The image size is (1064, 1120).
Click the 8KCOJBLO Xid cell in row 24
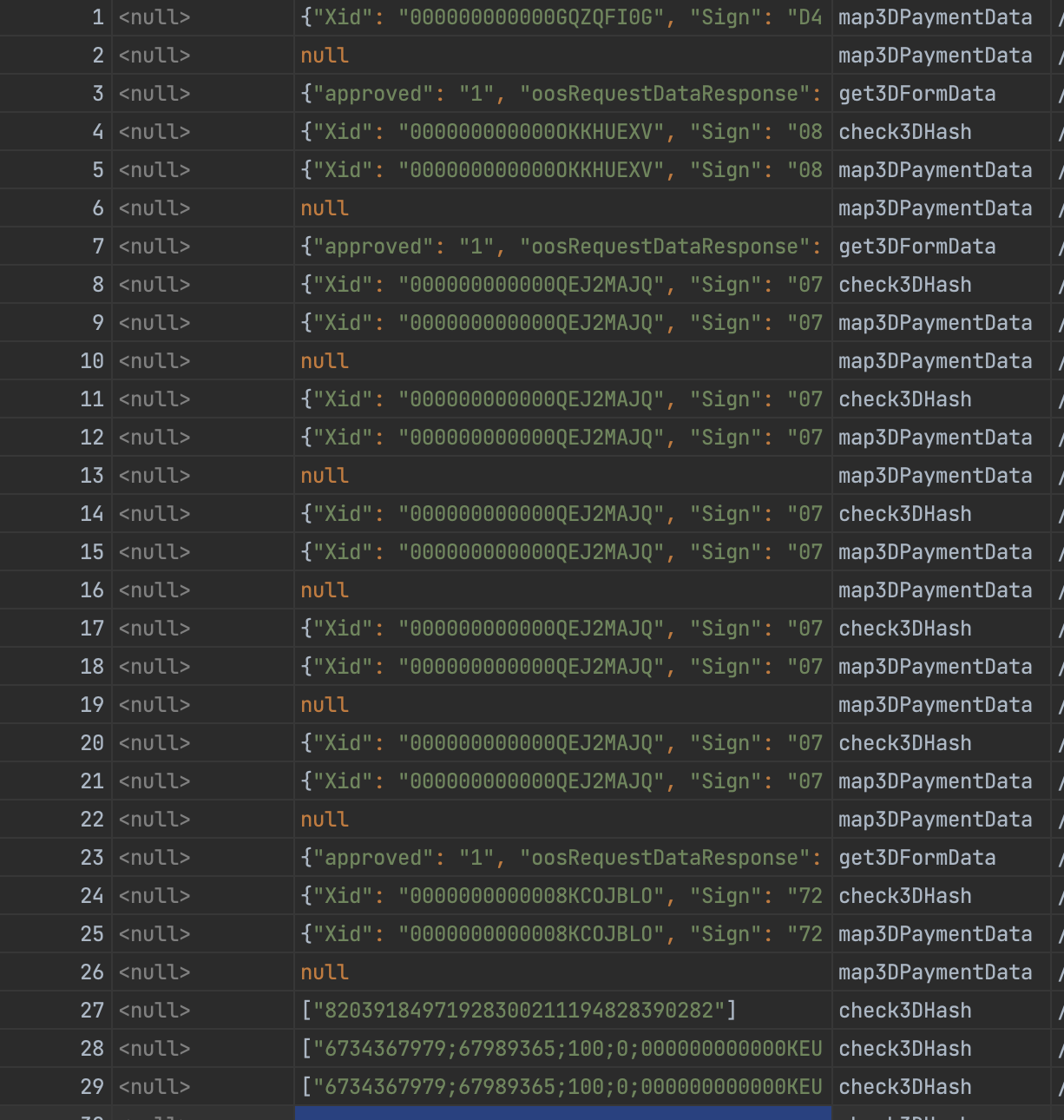coord(562,896)
